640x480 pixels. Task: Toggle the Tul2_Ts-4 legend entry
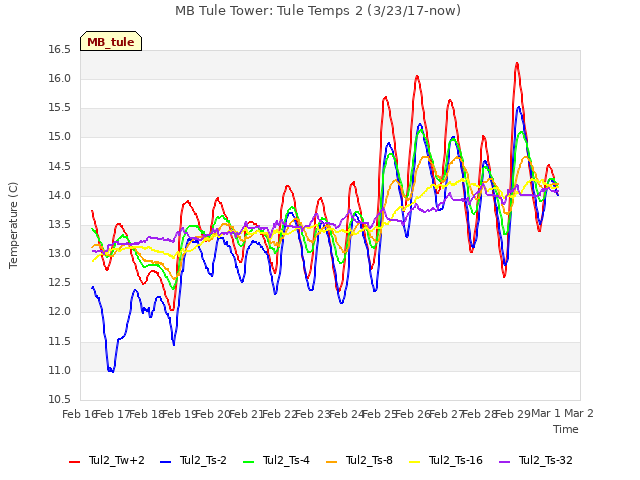click(276, 460)
